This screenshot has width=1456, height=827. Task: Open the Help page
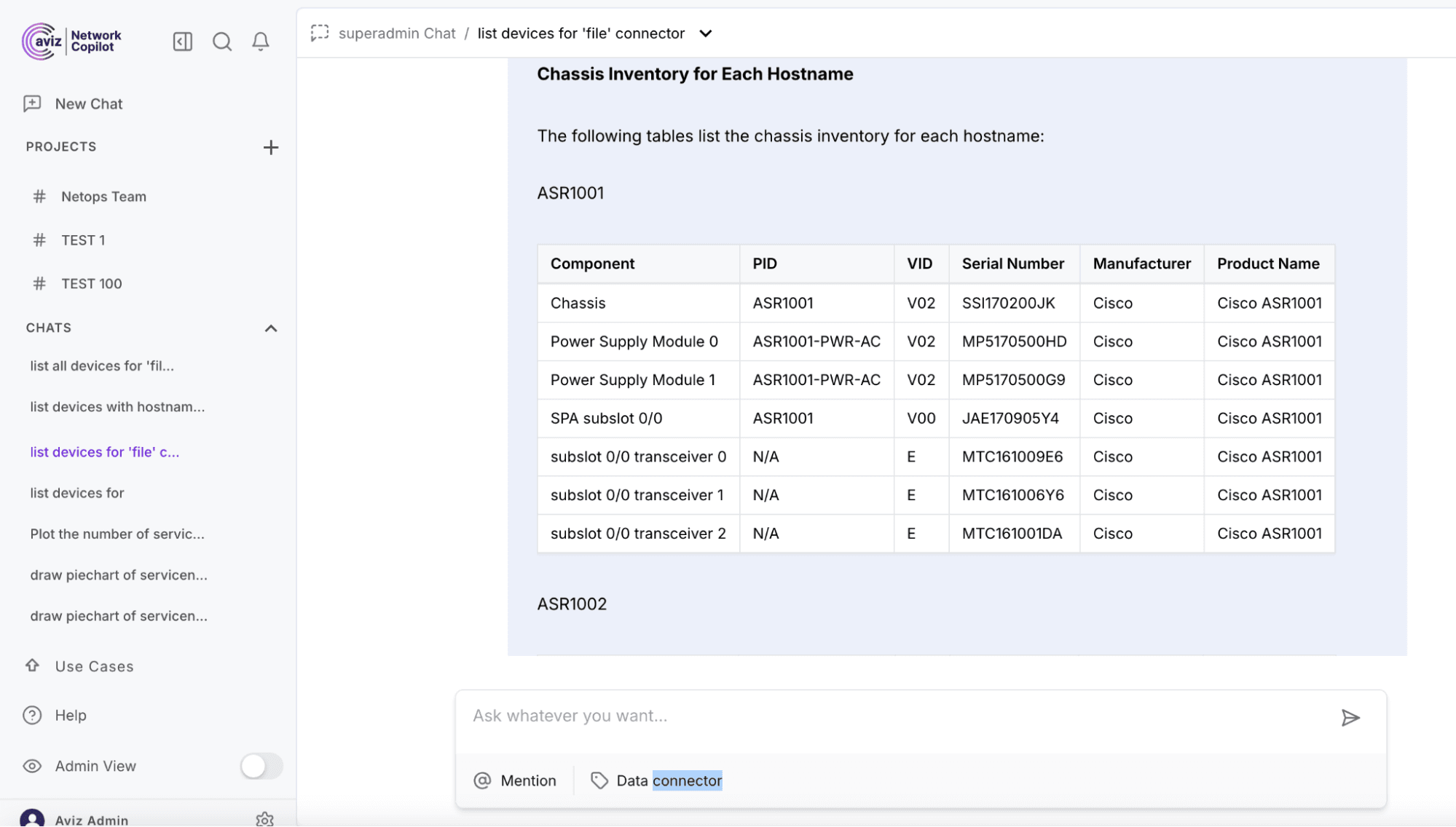(x=70, y=715)
